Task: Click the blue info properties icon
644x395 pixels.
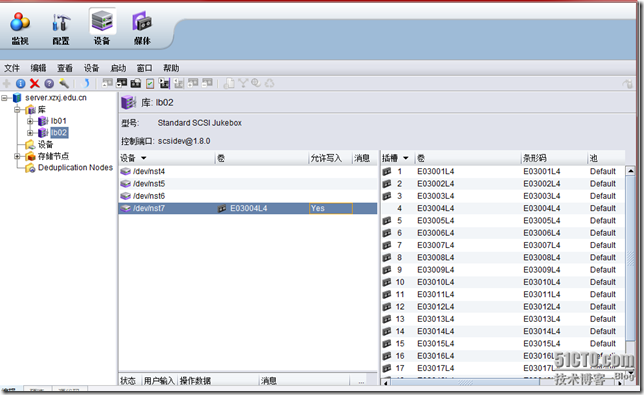Action: 21,84
